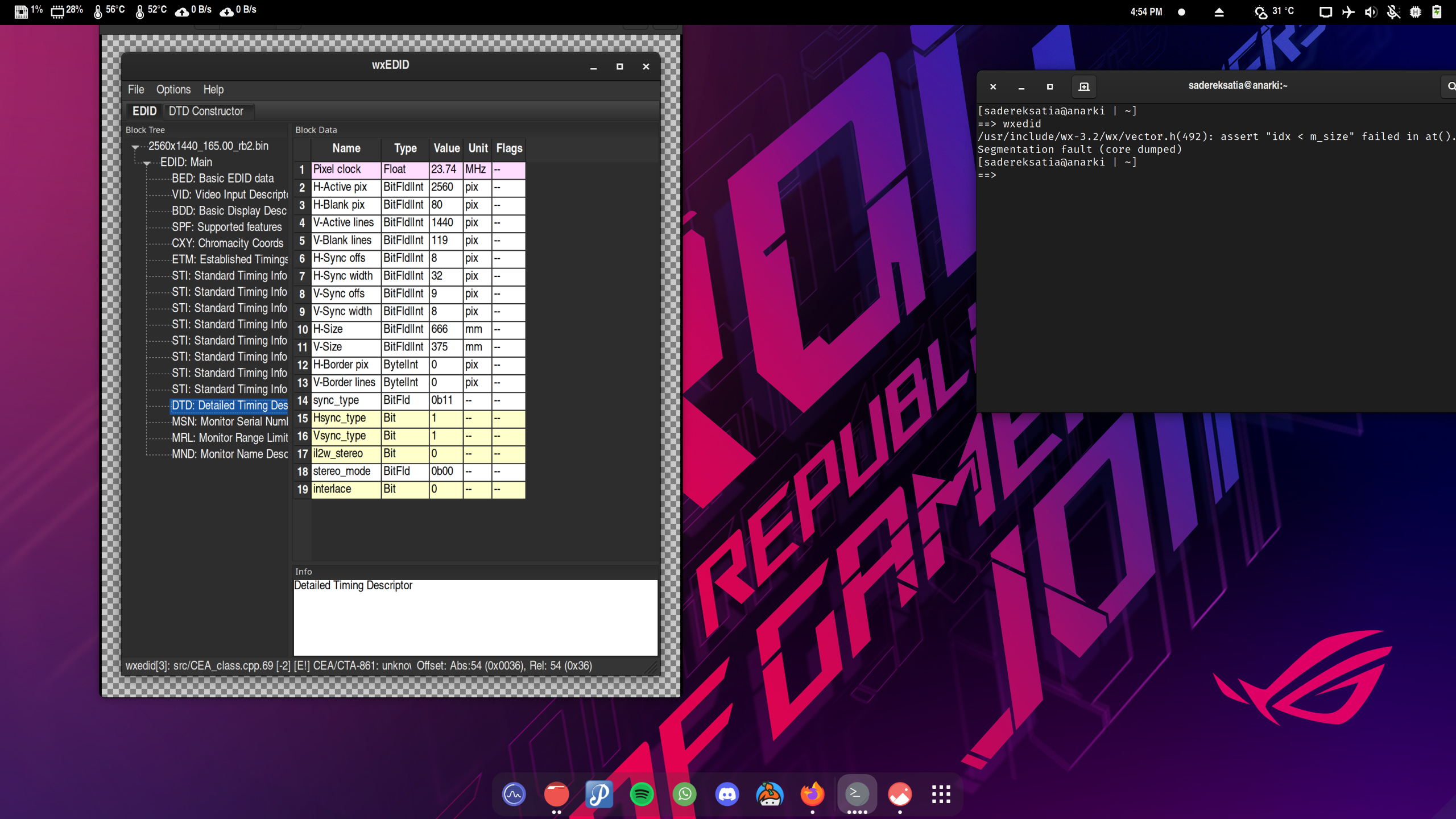This screenshot has width=1456, height=819.
Task: Open Spotify from the dock
Action: pos(642,794)
